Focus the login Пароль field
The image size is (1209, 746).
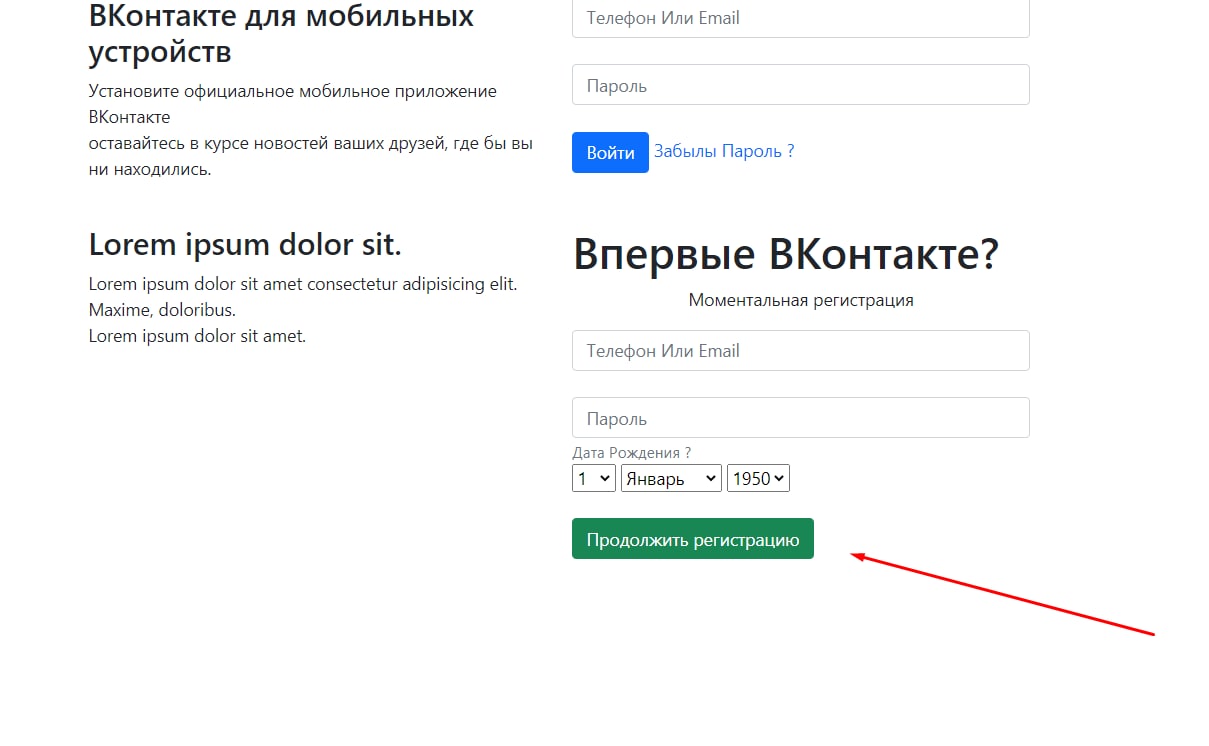pos(800,85)
